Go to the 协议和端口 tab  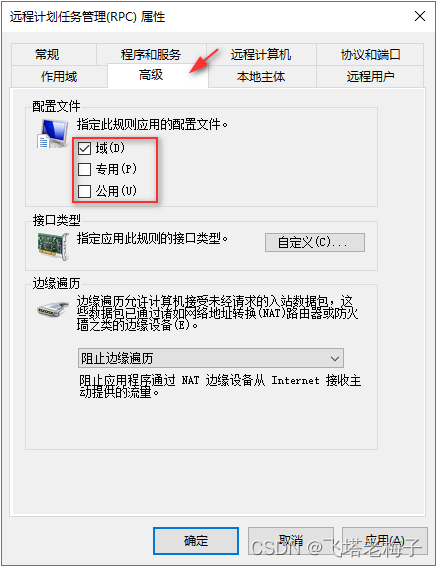(370, 55)
